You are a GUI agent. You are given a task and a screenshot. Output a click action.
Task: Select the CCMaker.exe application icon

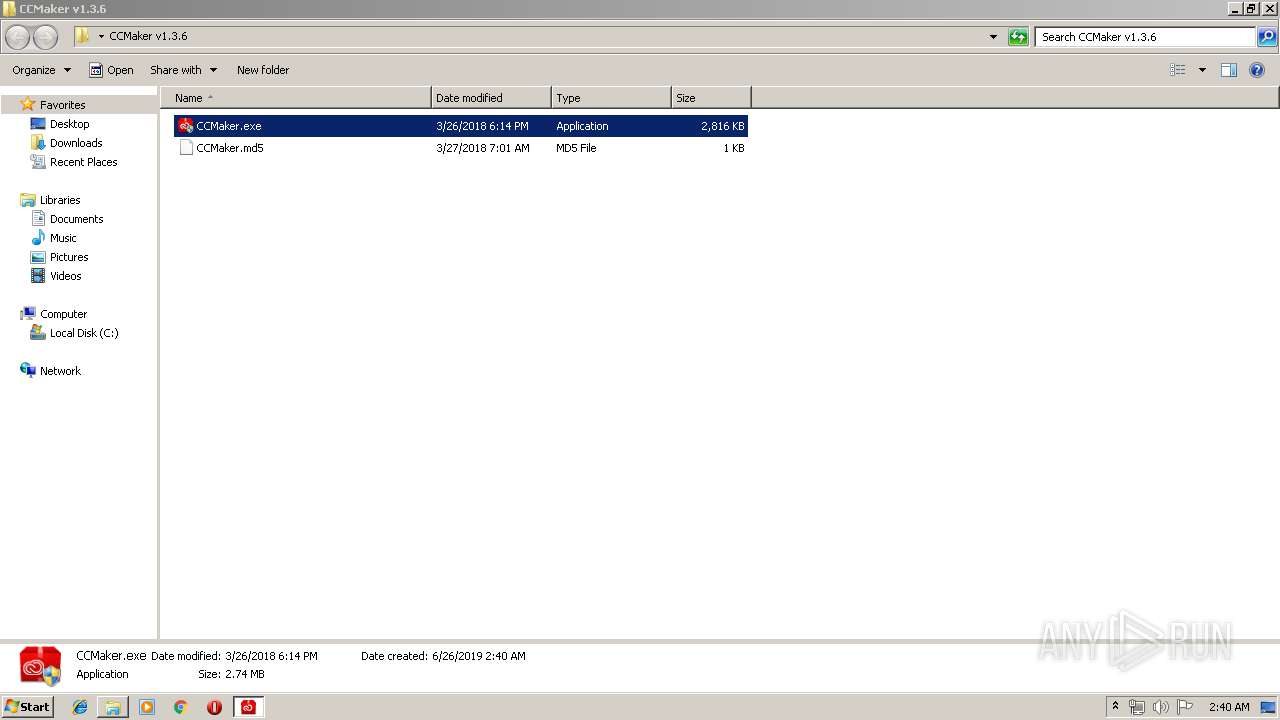(x=185, y=126)
